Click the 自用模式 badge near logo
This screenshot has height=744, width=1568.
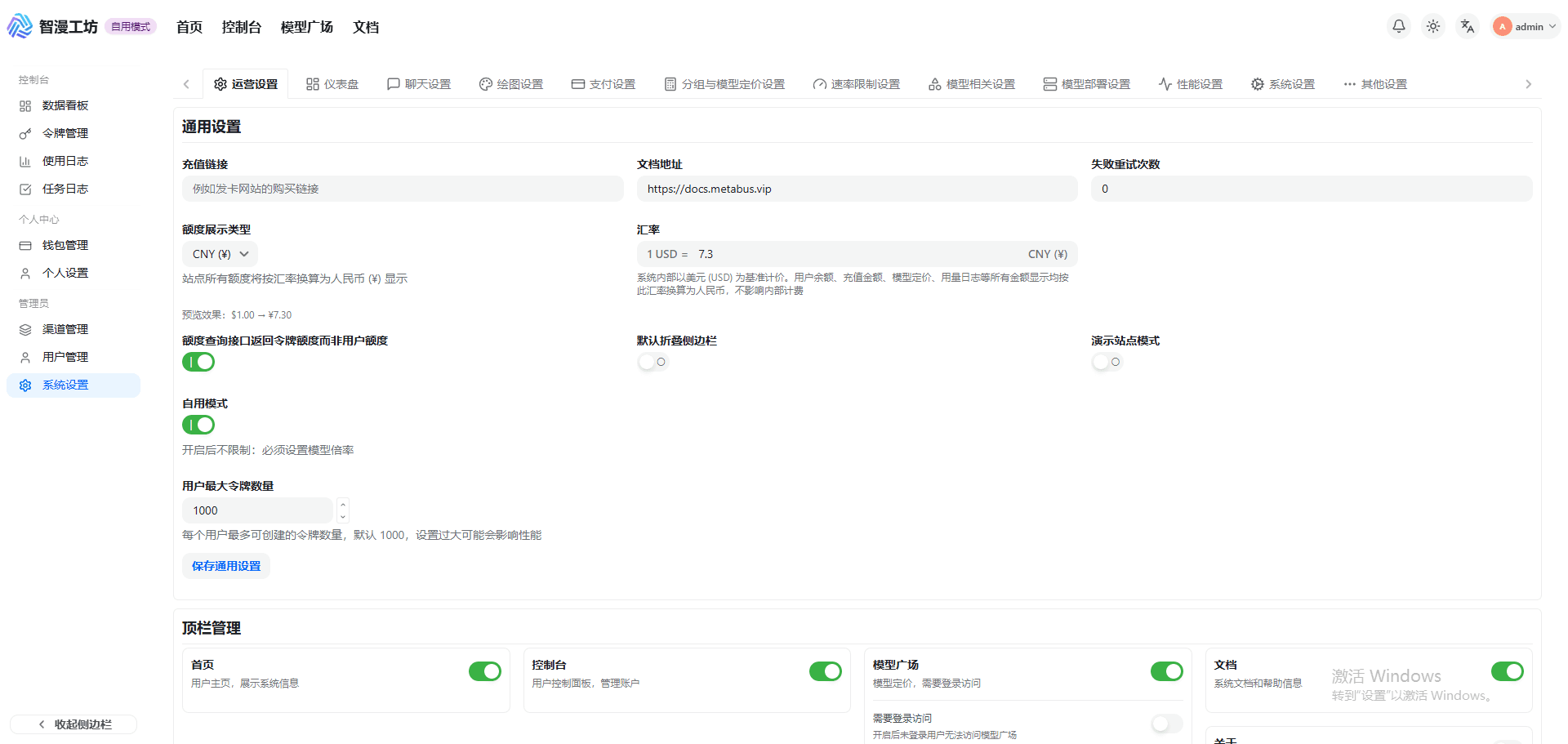click(131, 27)
